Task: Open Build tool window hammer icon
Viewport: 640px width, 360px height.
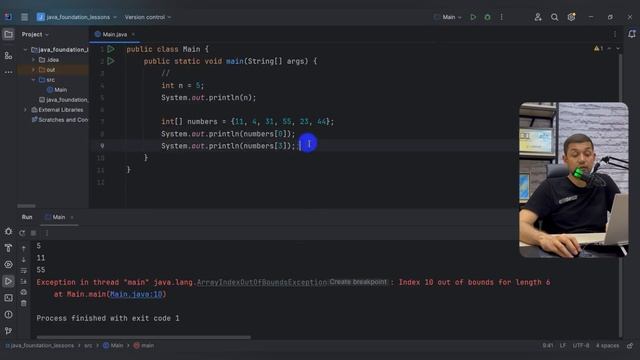Action: 8,248
